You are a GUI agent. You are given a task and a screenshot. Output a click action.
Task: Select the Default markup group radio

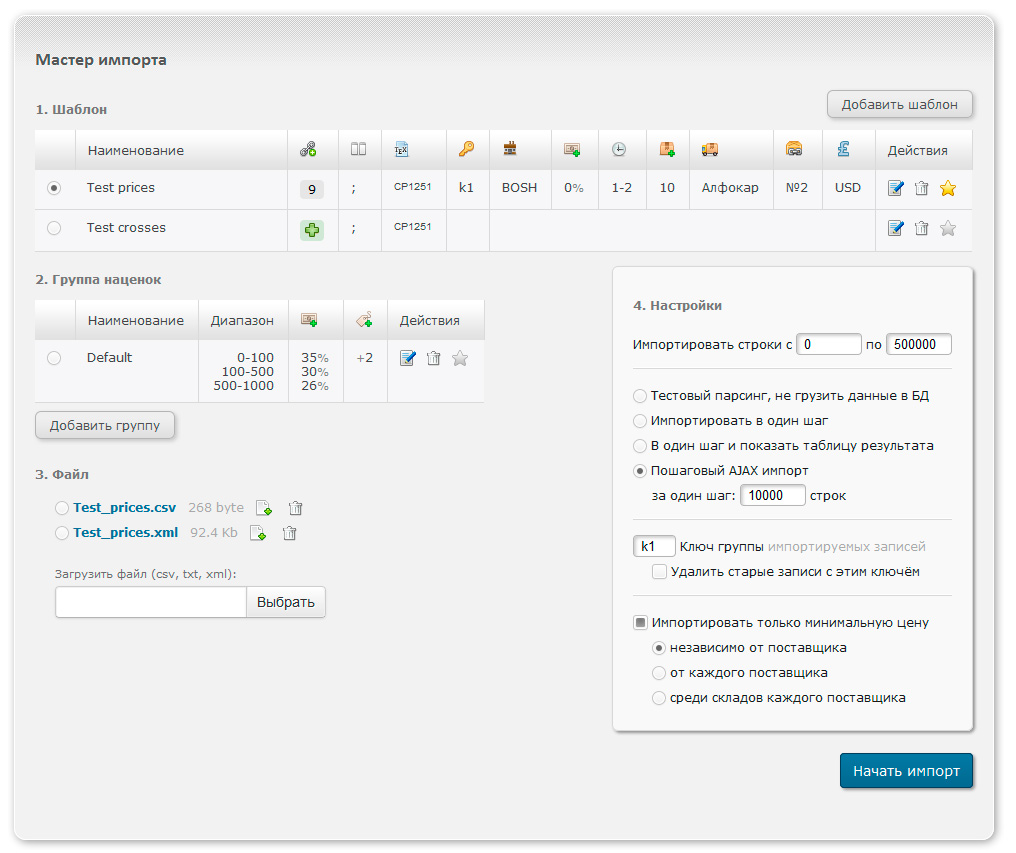tap(54, 358)
